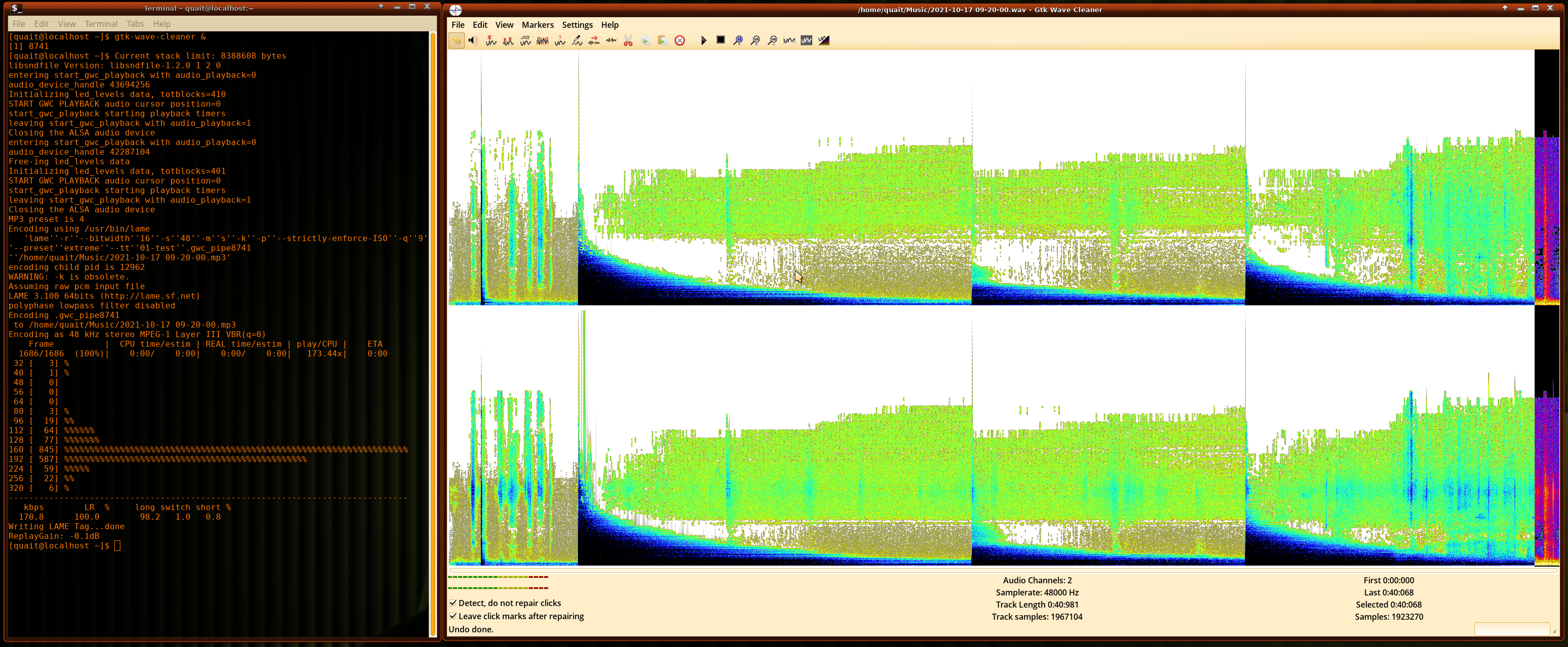The image size is (1568, 647).
Task: Click the Undo arrow toolbar icon
Action: tap(456, 40)
